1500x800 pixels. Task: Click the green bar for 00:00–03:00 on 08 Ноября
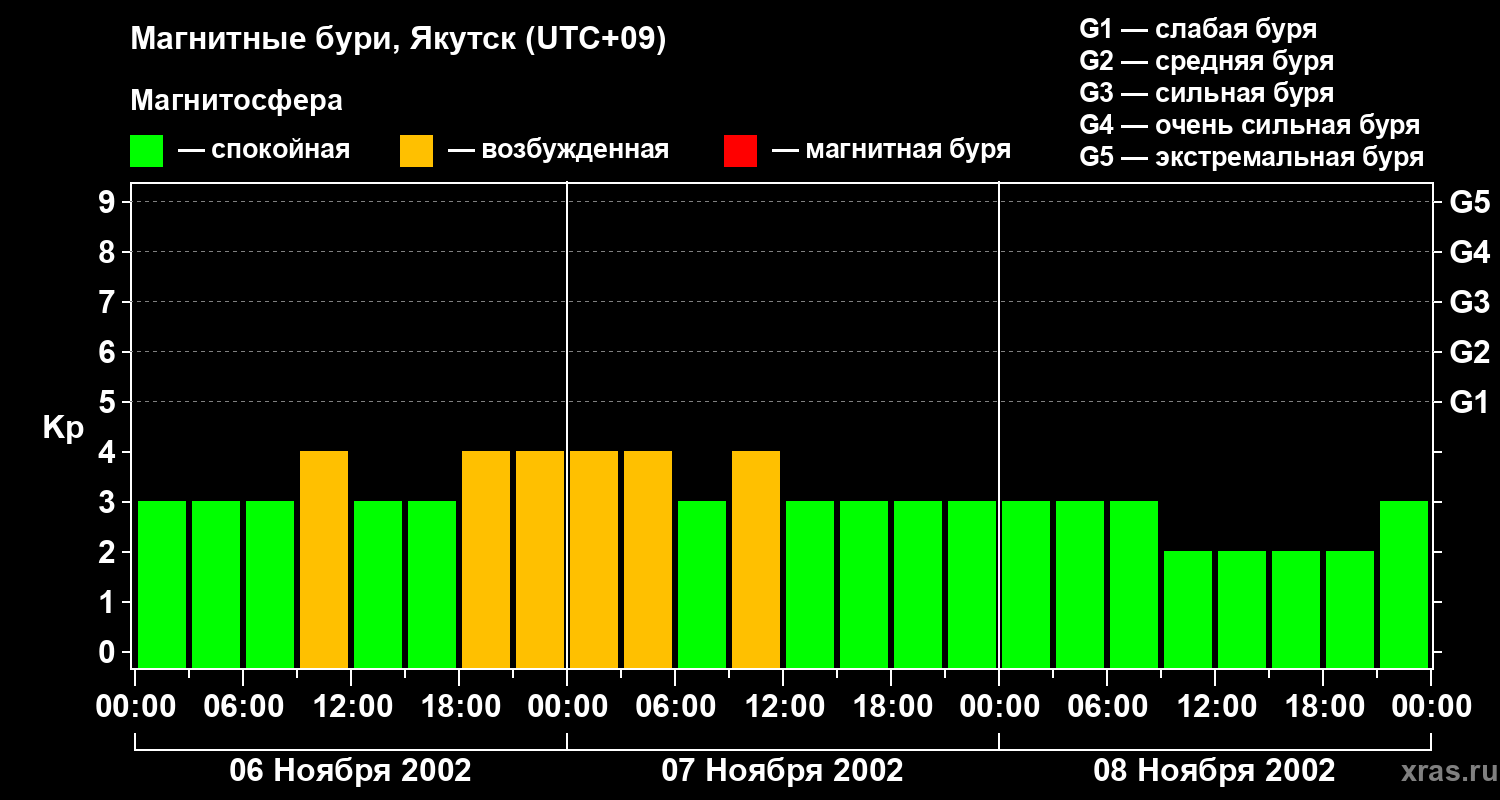(1026, 585)
